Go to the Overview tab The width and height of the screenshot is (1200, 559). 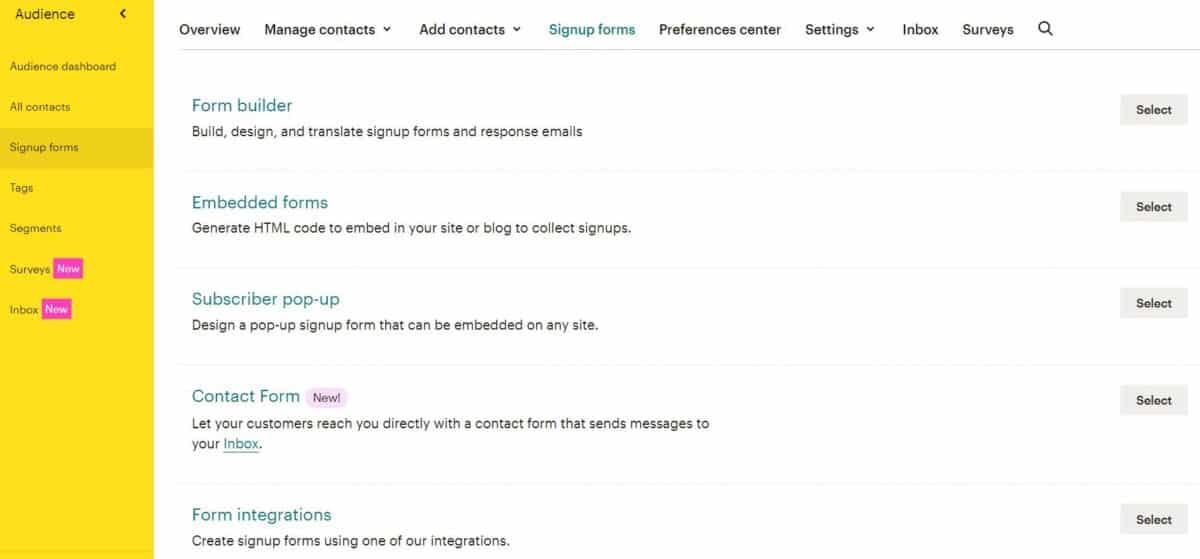[210, 29]
